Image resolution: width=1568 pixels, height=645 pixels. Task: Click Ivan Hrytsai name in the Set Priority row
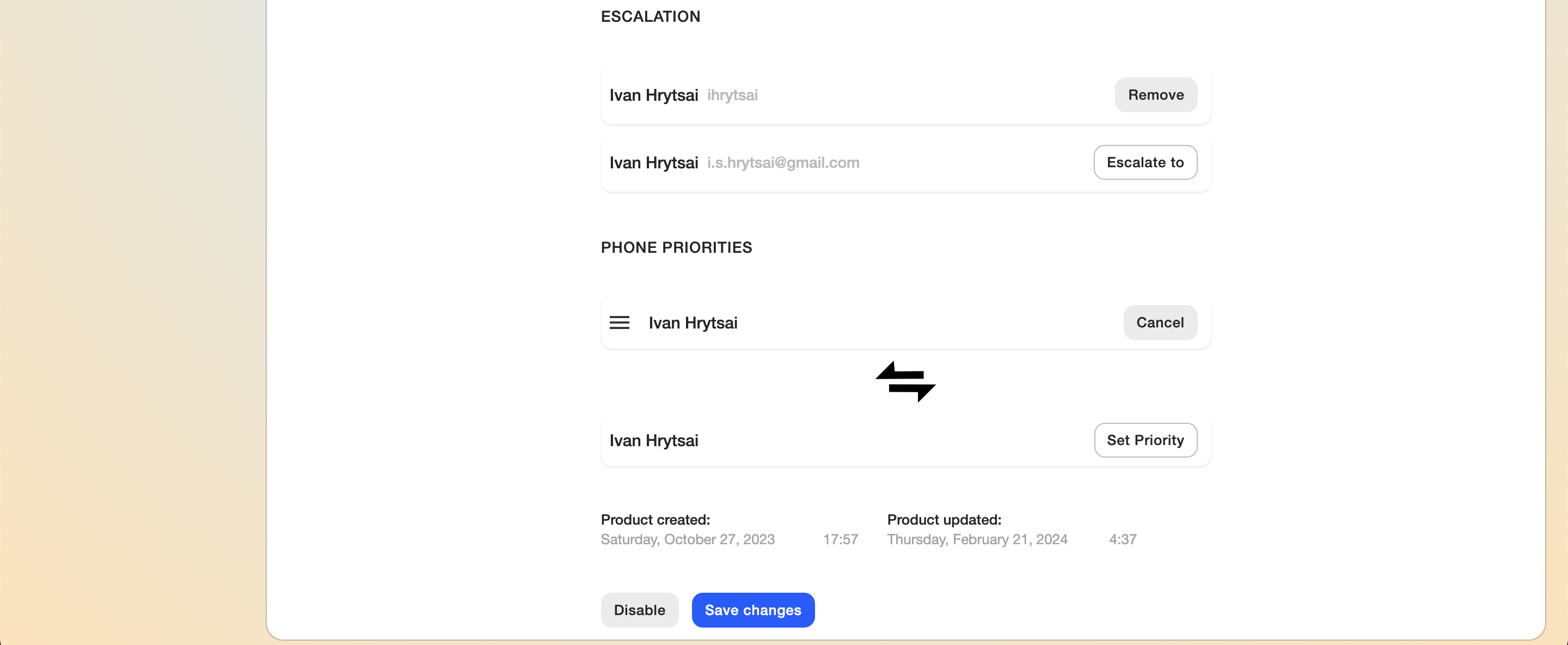(x=653, y=440)
